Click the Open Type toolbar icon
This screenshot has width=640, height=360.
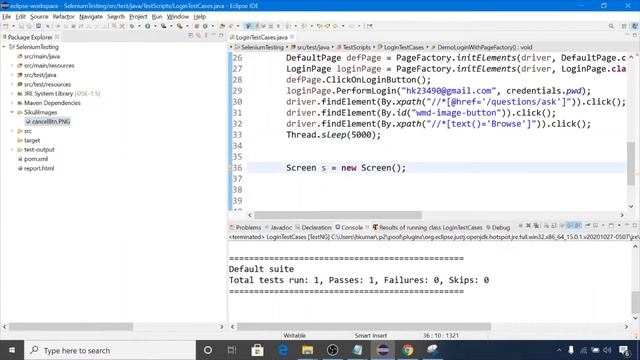coord(222,26)
